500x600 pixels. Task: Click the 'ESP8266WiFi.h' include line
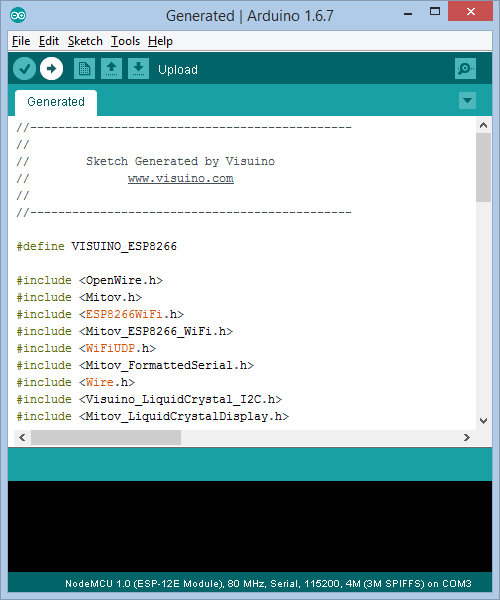pyautogui.click(x=100, y=314)
